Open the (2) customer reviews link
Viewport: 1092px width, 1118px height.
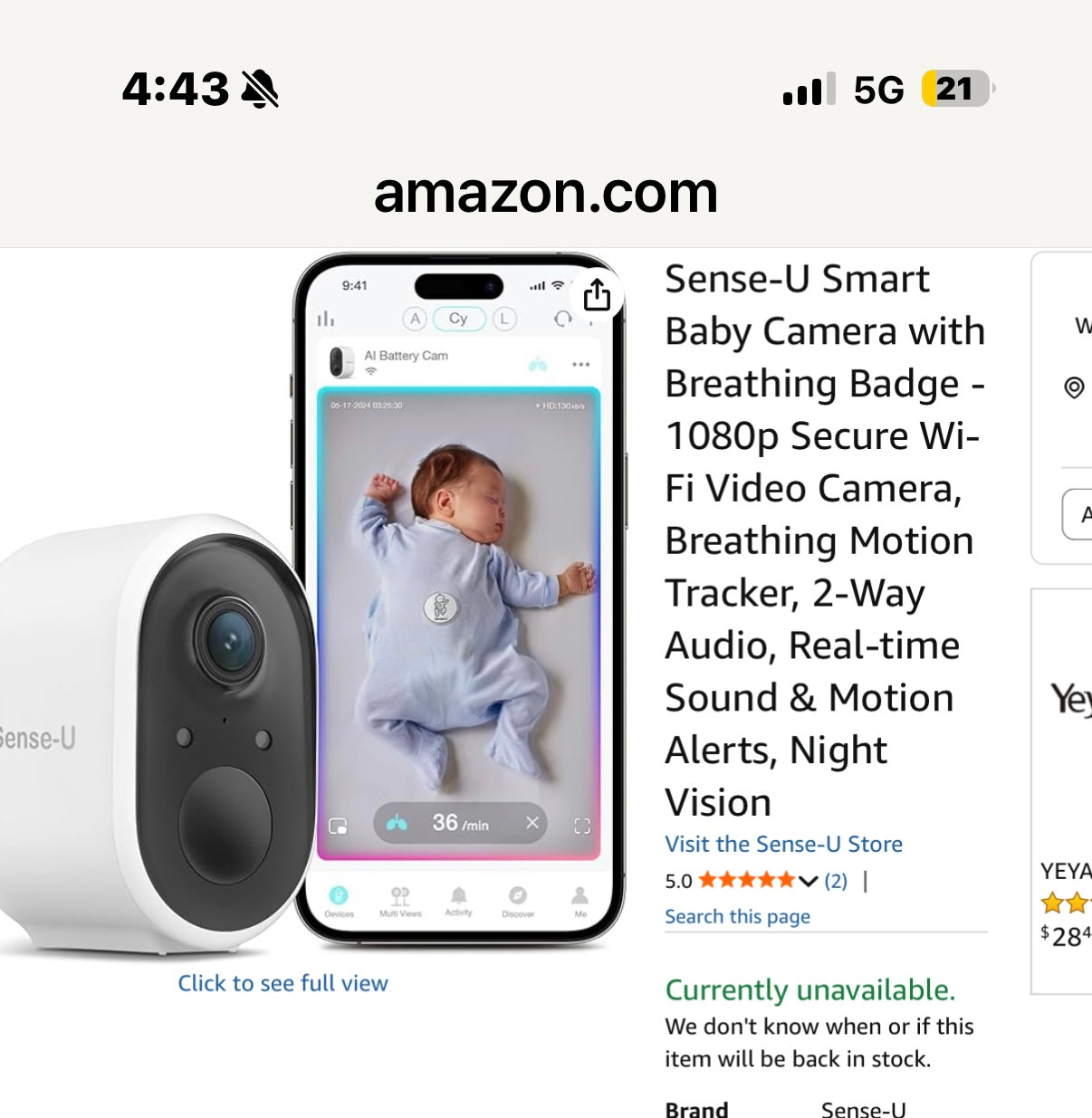tap(836, 881)
